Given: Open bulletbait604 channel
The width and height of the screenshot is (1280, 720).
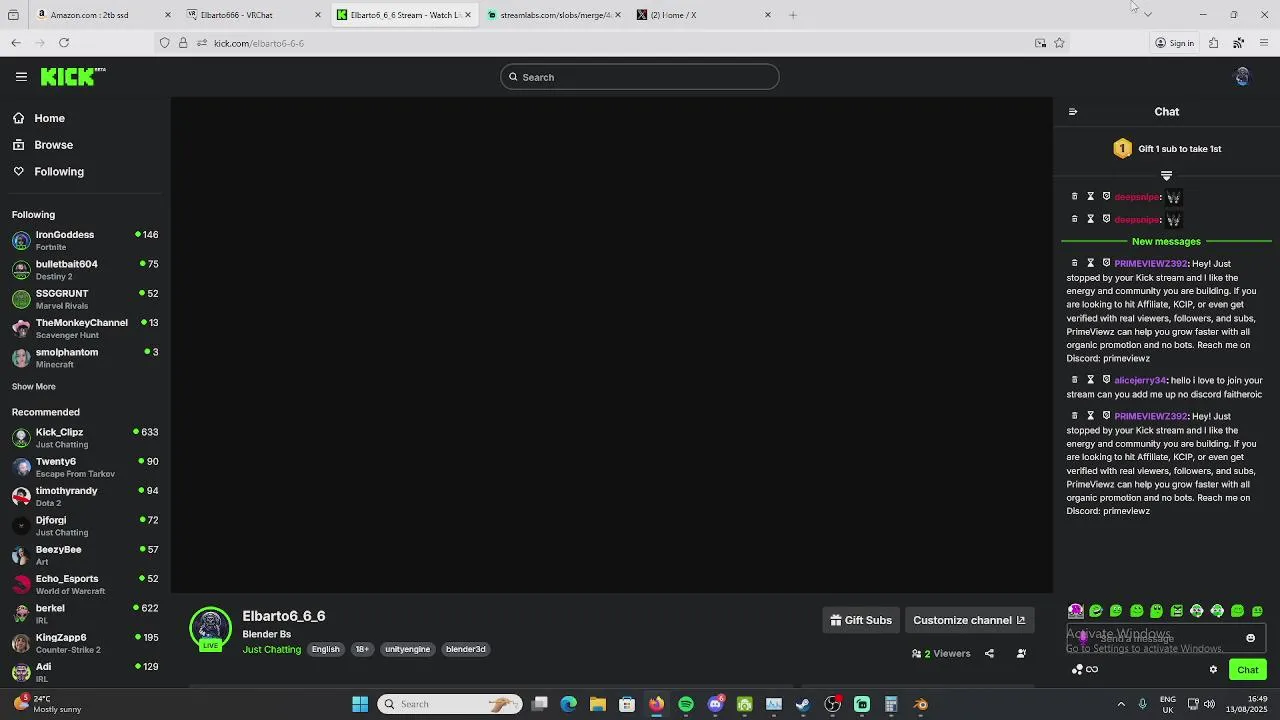Looking at the screenshot, I should click(x=85, y=270).
